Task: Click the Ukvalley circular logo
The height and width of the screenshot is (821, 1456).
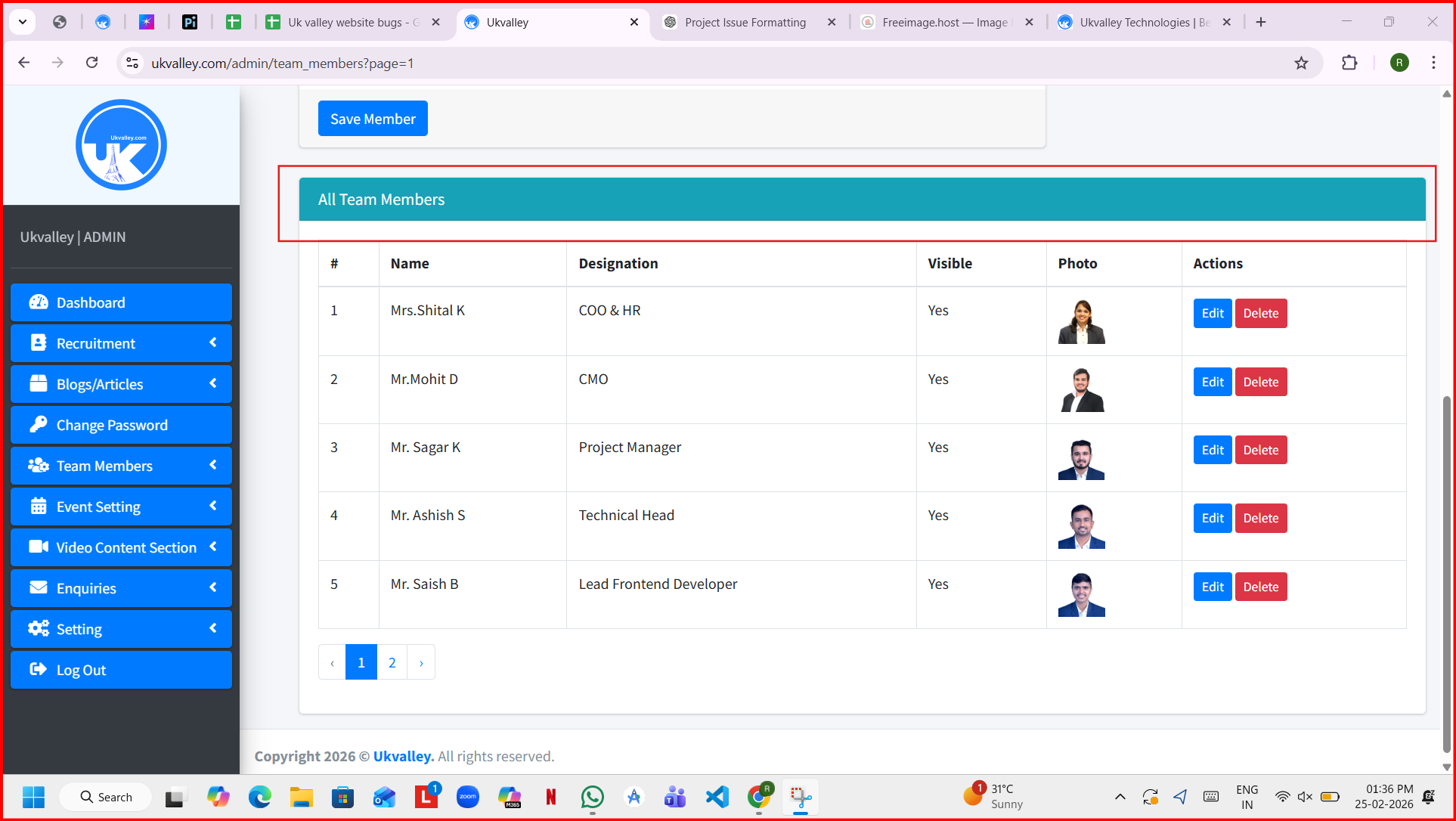Action: 121,145
